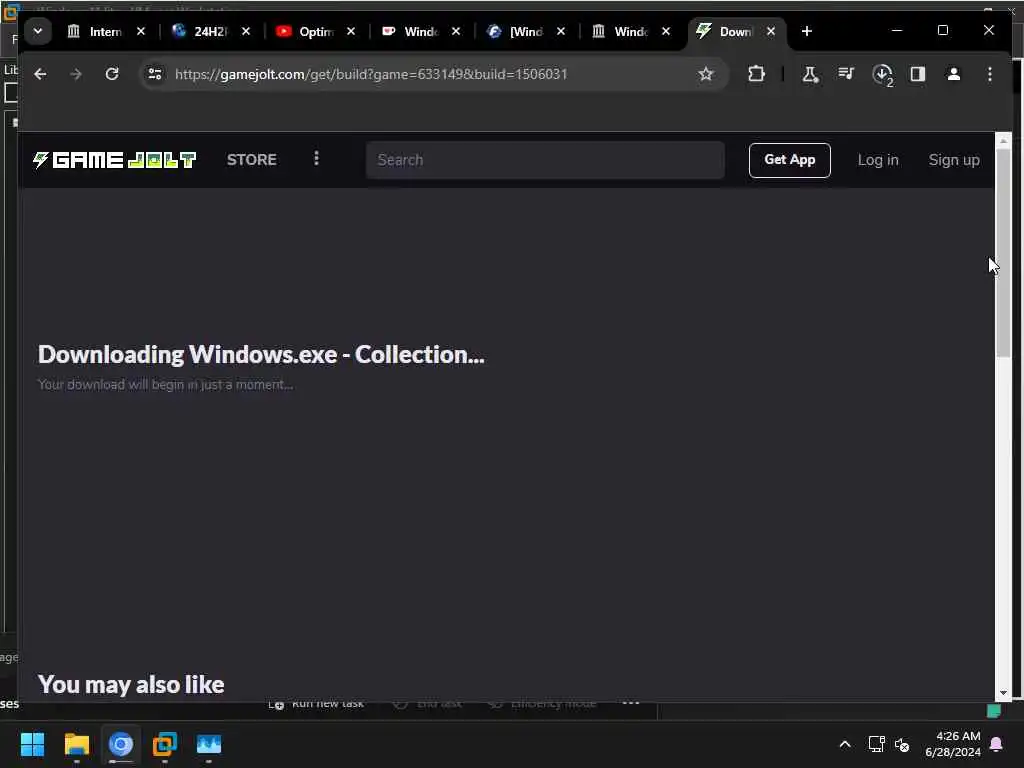Image resolution: width=1024 pixels, height=768 pixels.
Task: Go to Game Jolt home logo
Action: coord(114,160)
